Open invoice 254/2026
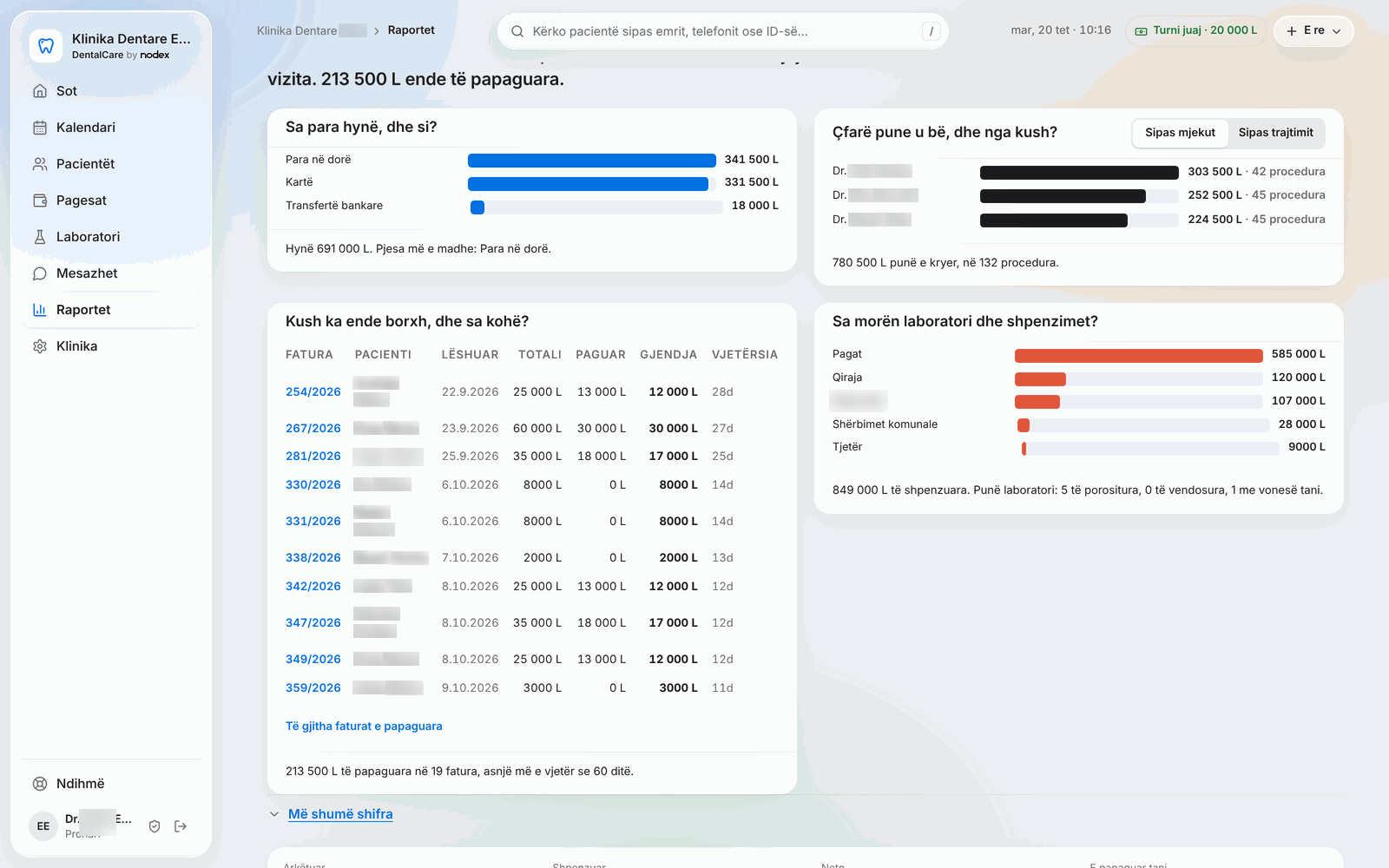This screenshot has height=868, width=1389. 313,392
